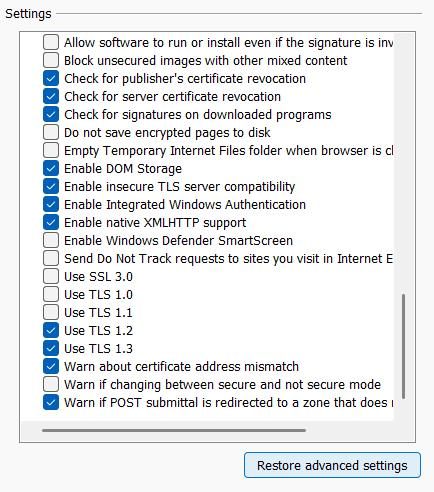Turn off insecure TLS server compatibility
The width and height of the screenshot is (434, 492).
tap(51, 186)
